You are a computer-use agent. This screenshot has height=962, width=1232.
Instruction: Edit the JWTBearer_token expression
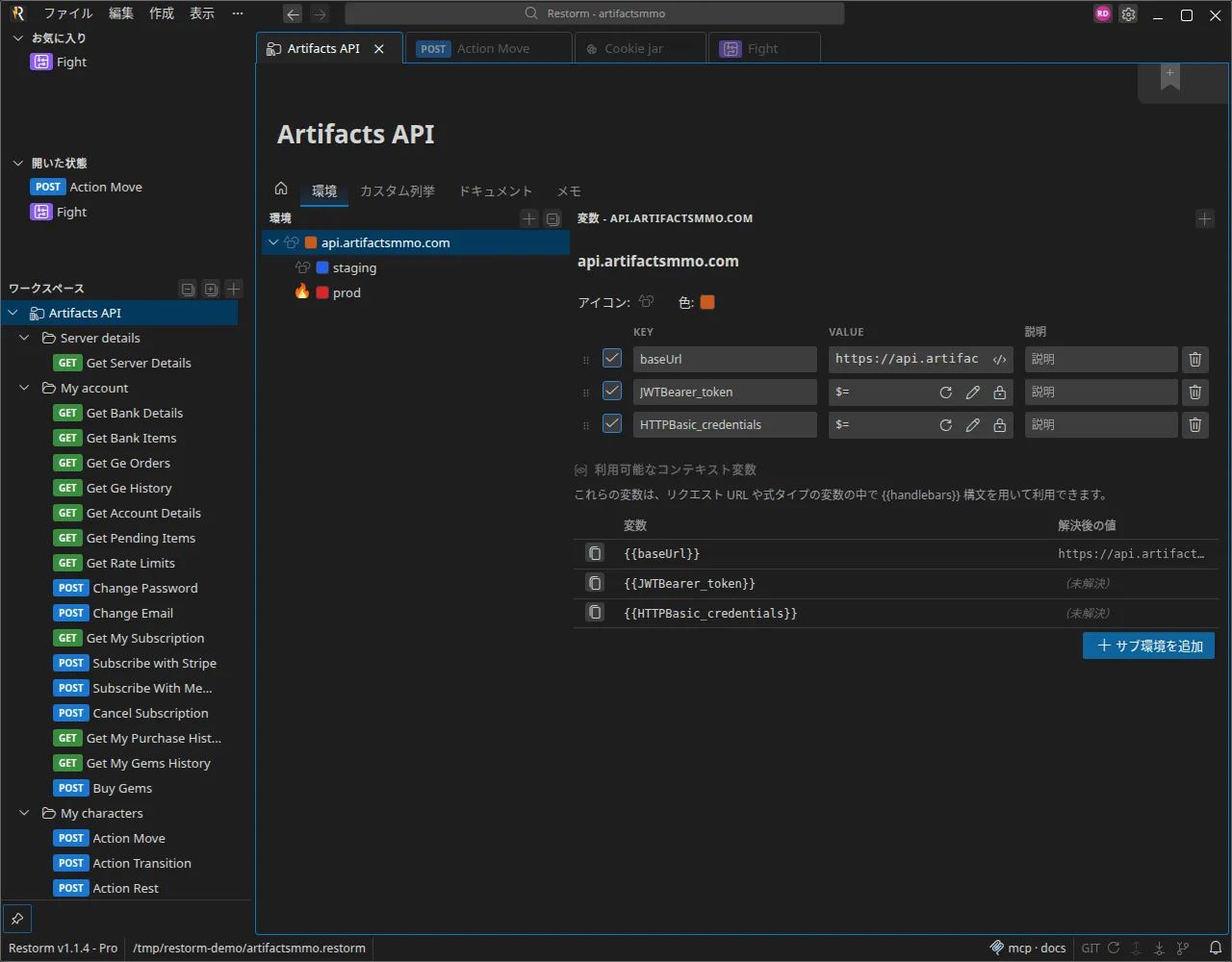click(973, 392)
